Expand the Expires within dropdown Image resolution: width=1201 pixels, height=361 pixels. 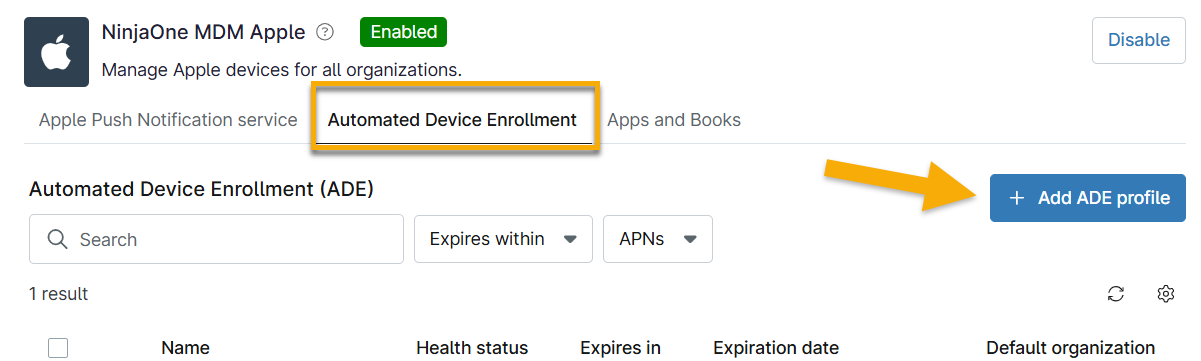(504, 239)
